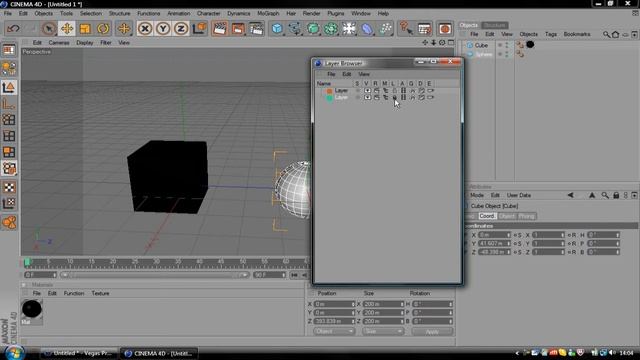The height and width of the screenshot is (360, 640).
Task: Click the timeline range slider bar
Action: point(154,275)
